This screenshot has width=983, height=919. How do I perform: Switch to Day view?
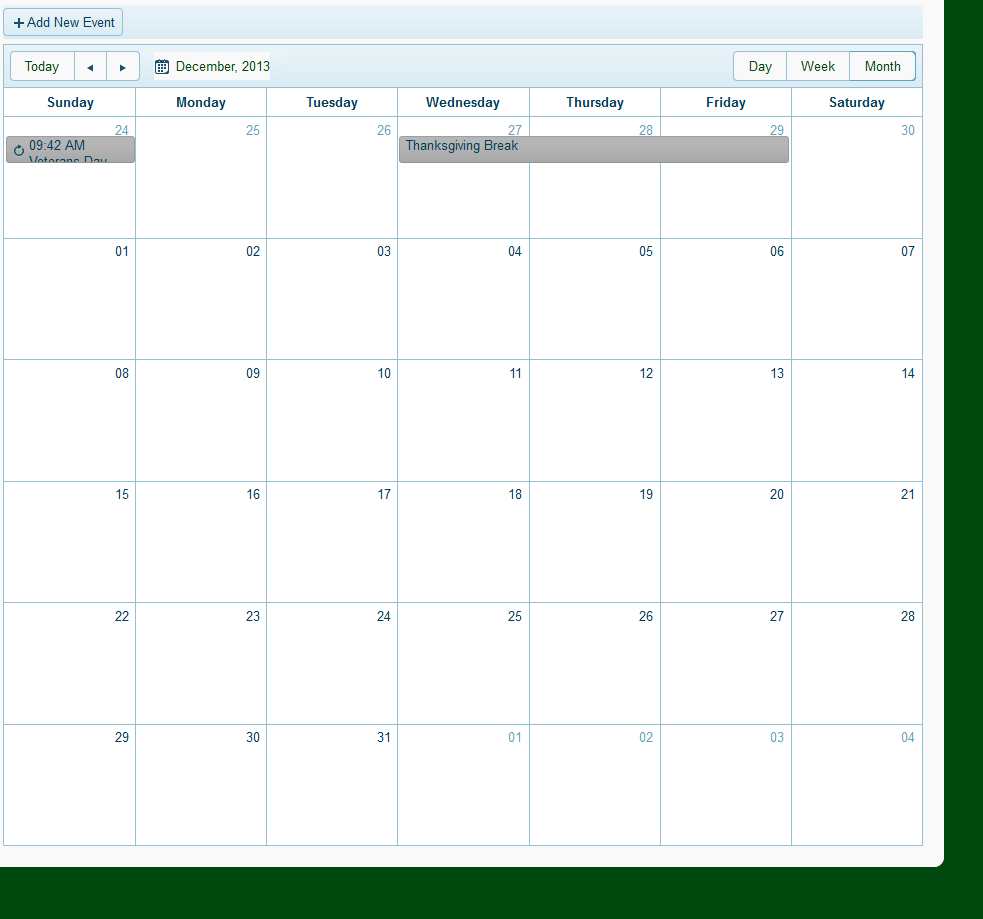760,66
